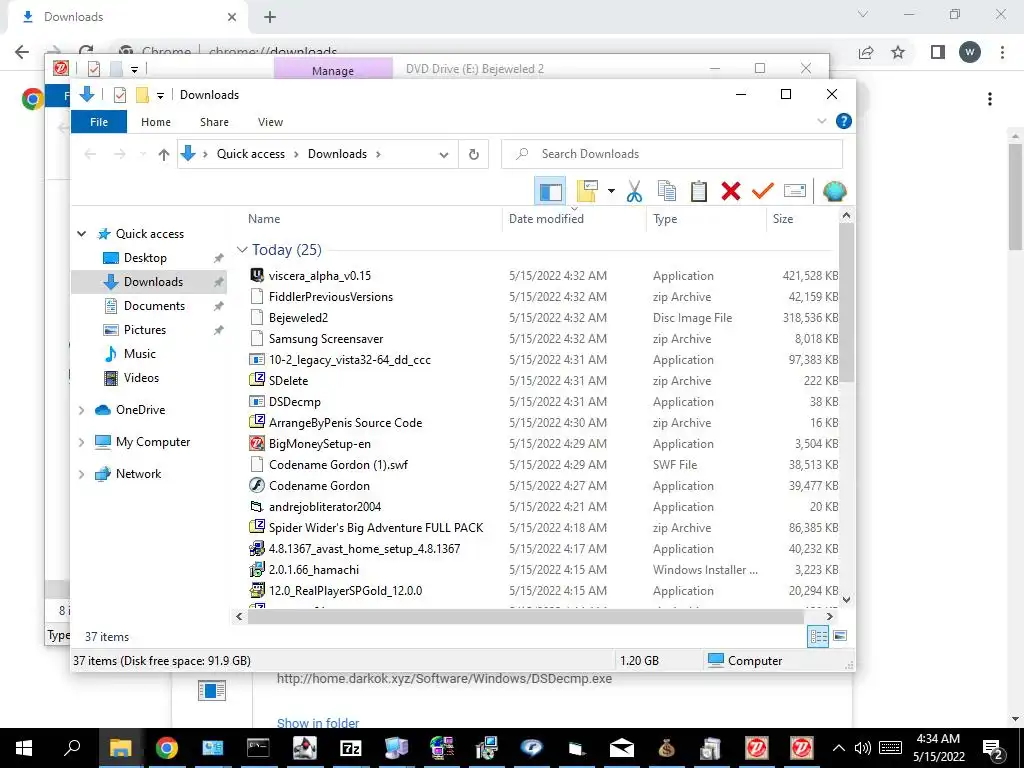
Task: Click the Copy icon in toolbar
Action: coord(667,191)
